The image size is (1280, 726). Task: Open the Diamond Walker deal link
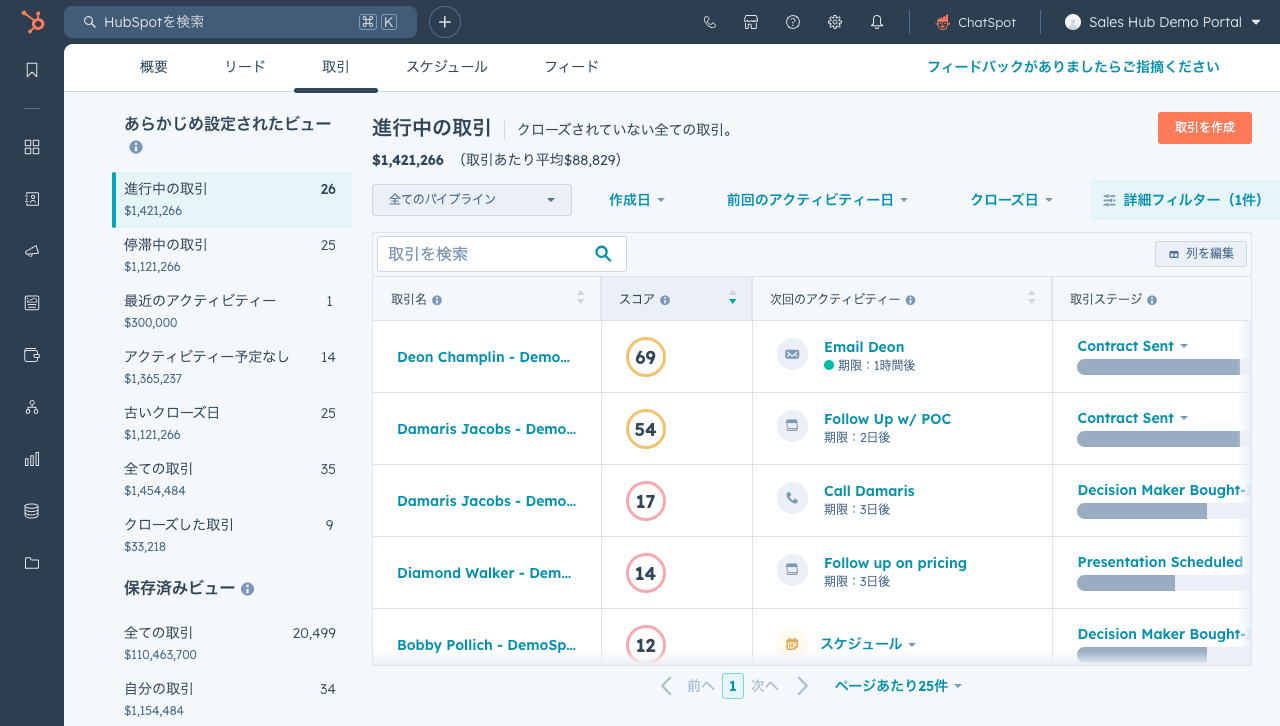click(484, 573)
